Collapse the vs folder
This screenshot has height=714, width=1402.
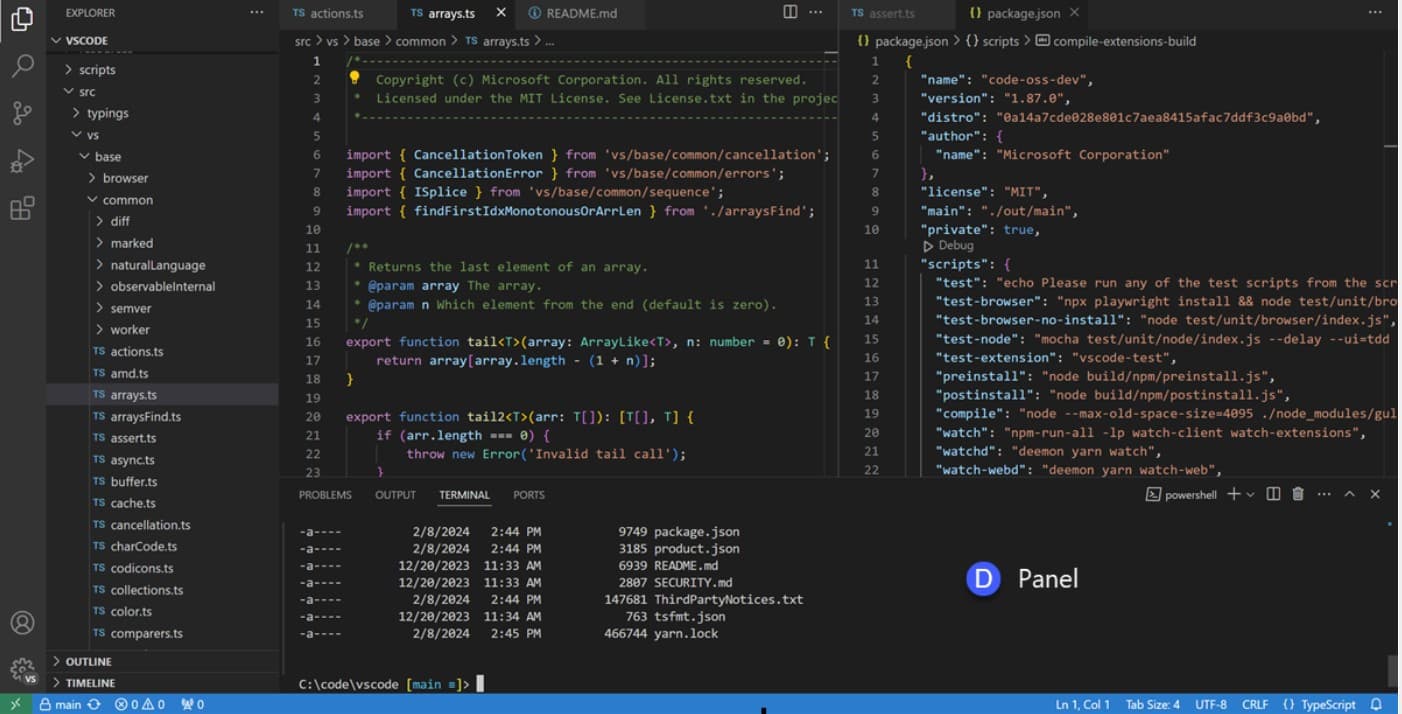(92, 135)
